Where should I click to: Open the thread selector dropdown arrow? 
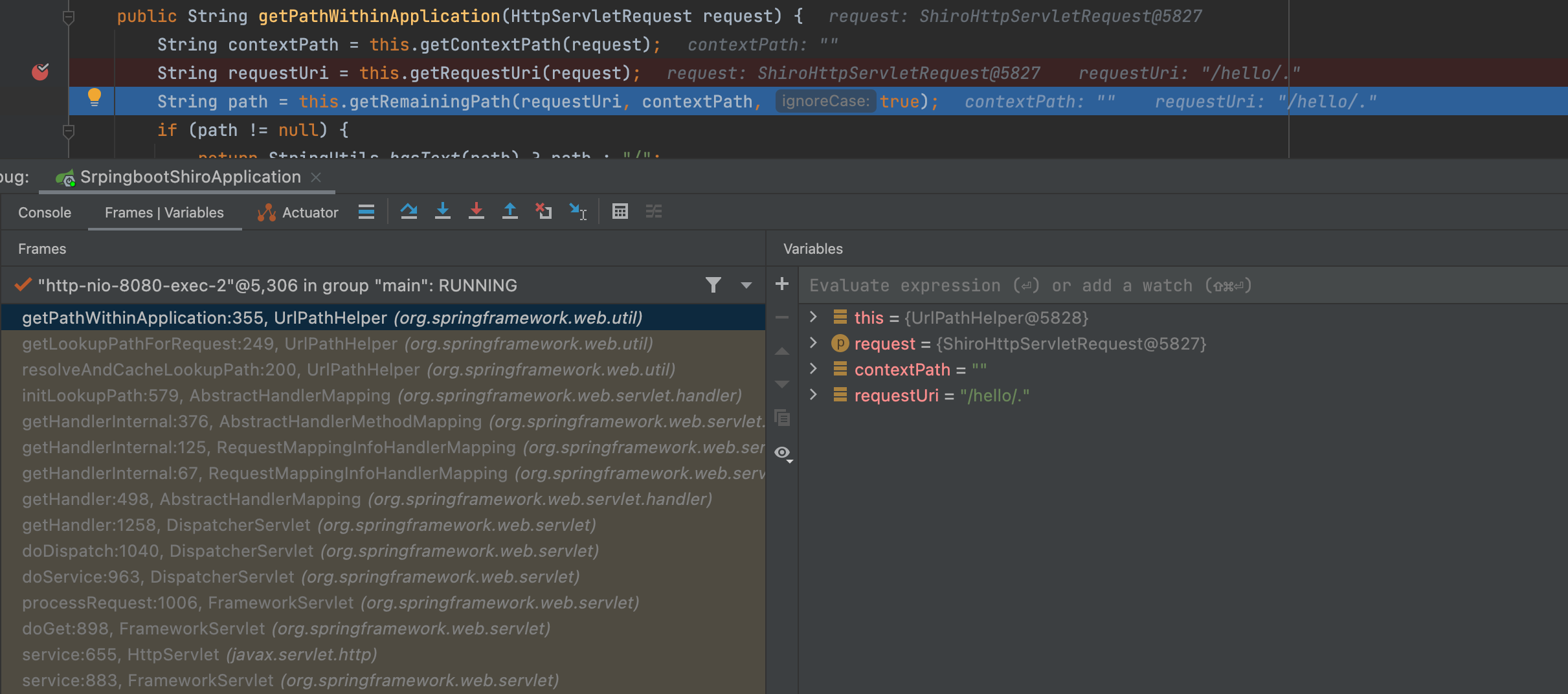746,285
